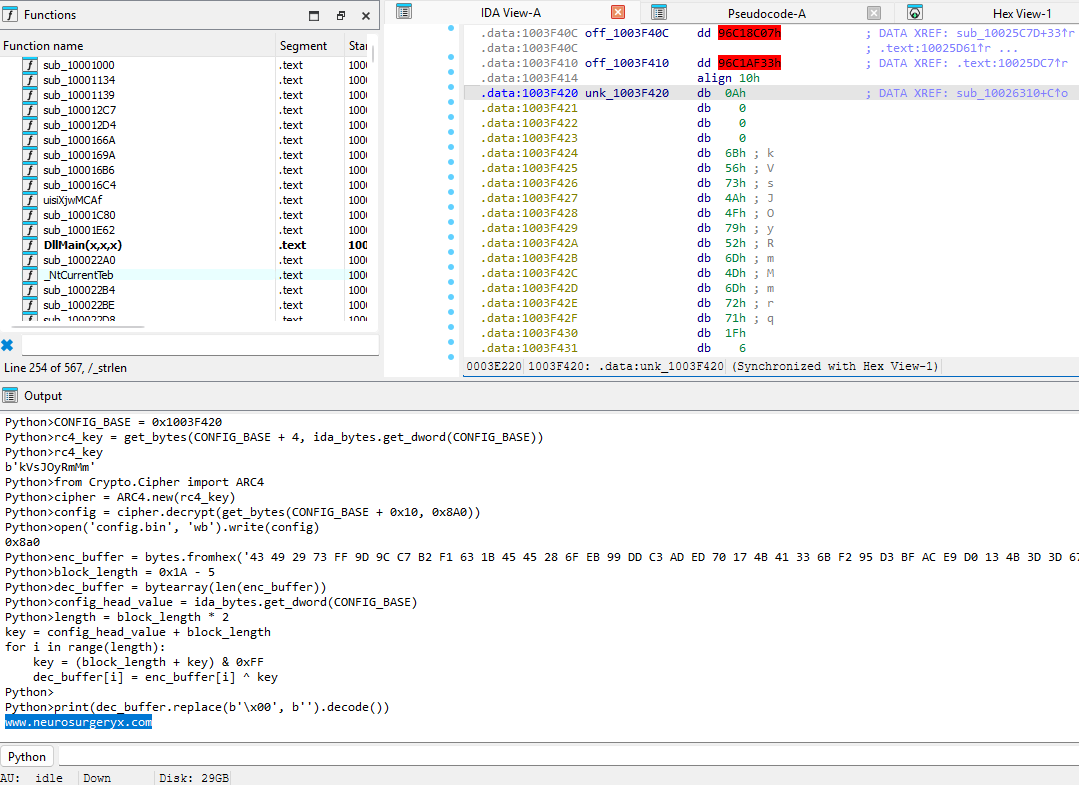
Task: Click the 'Down' status bar entry
Action: click(x=97, y=778)
